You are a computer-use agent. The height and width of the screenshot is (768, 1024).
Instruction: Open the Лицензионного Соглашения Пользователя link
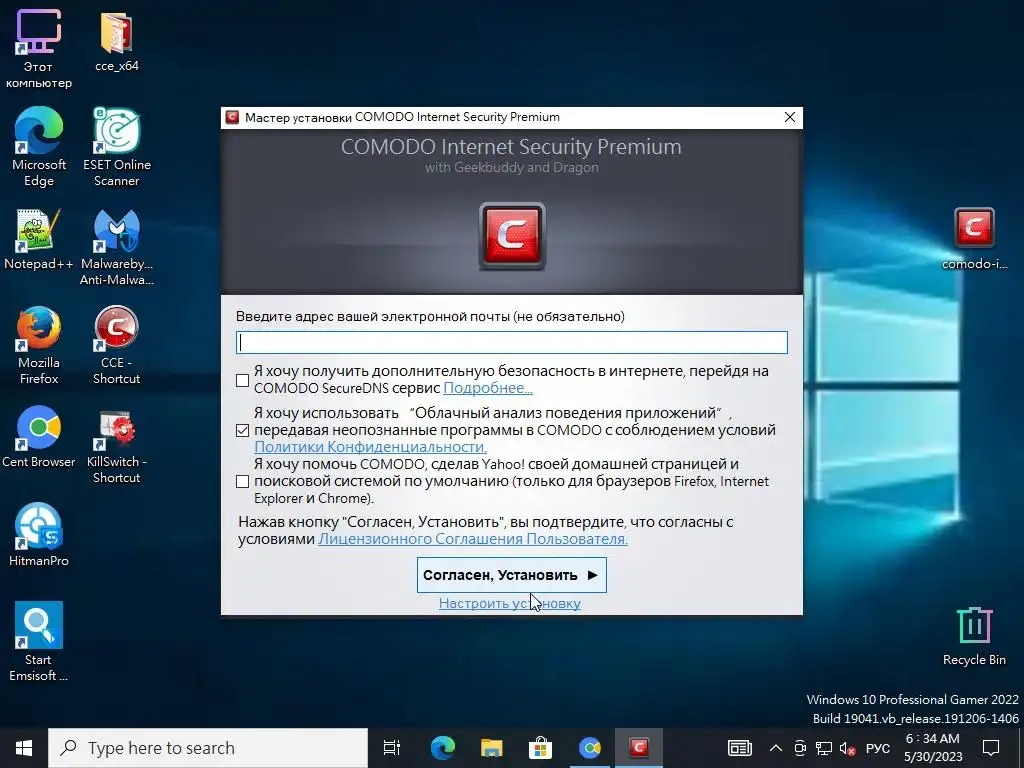point(473,539)
